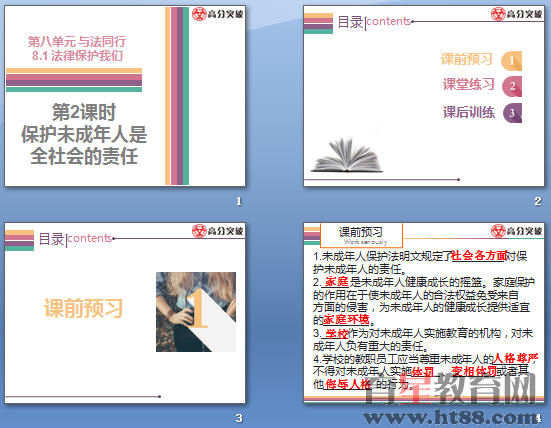Image resolution: width=551 pixels, height=428 pixels.
Task: Click the red answer 学校 on slide 4
Action: click(336, 333)
